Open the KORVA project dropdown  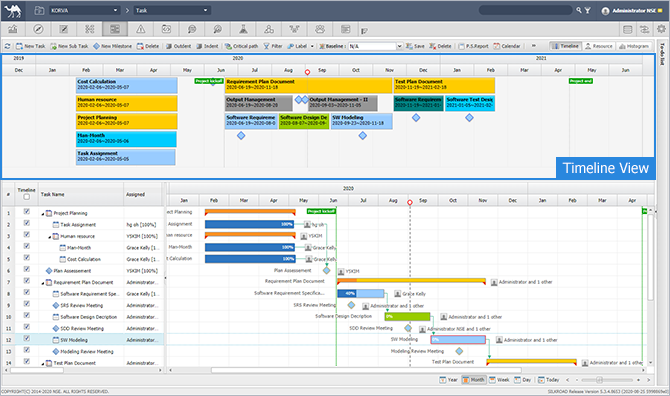click(x=84, y=10)
